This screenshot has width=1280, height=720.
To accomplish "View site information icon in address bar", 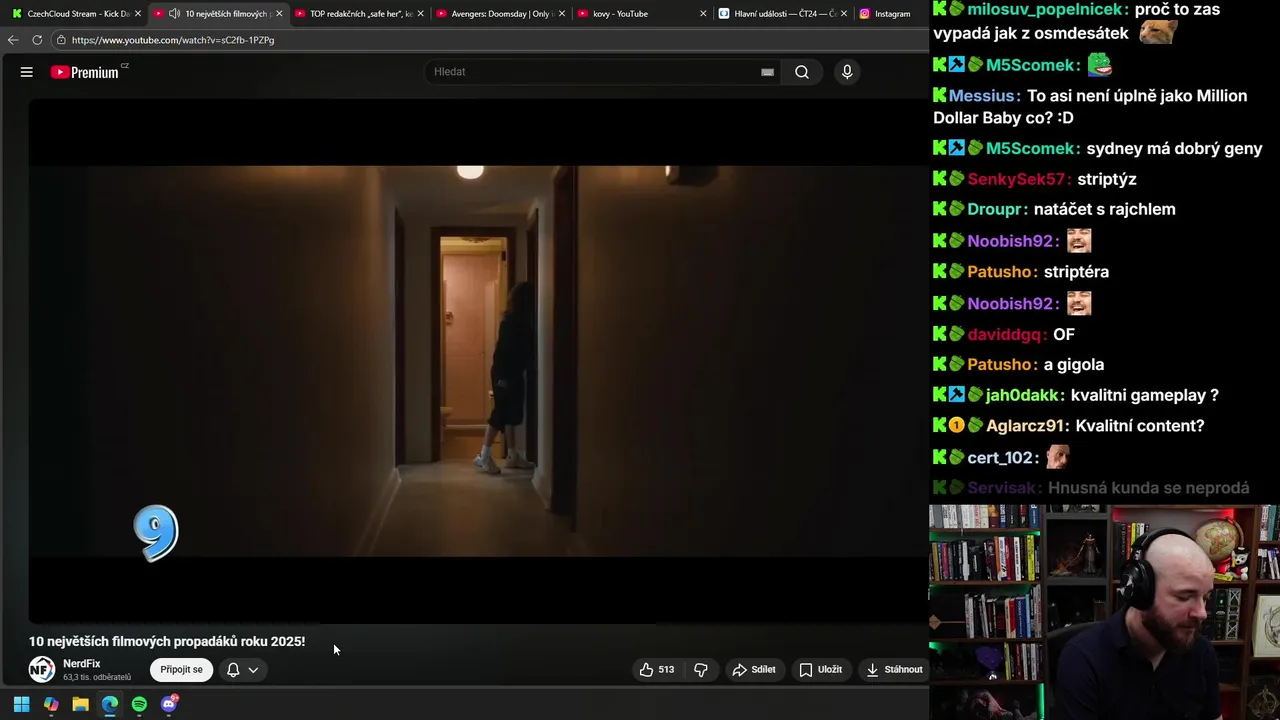I will coord(61,40).
